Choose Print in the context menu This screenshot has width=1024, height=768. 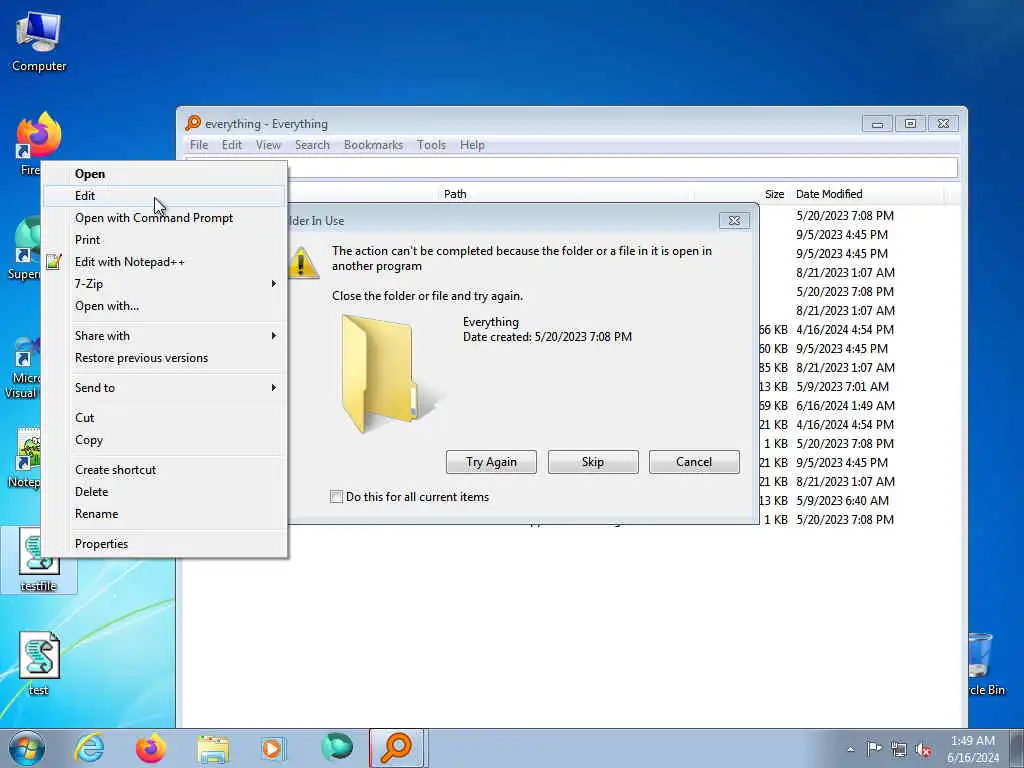[x=165, y=240]
